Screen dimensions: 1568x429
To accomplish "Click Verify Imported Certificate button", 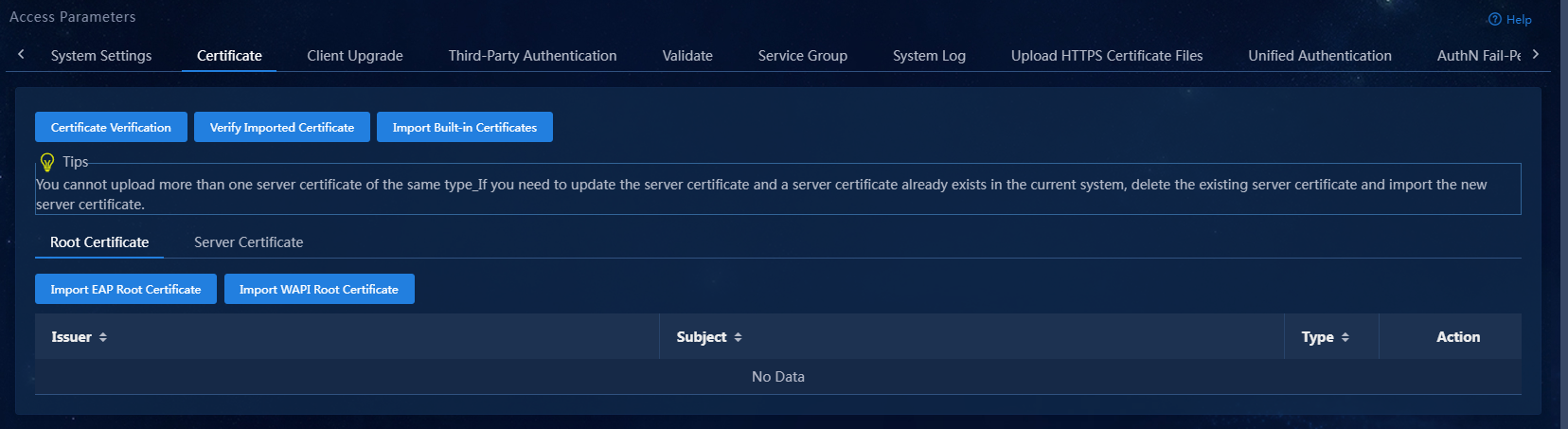I will (x=282, y=127).
